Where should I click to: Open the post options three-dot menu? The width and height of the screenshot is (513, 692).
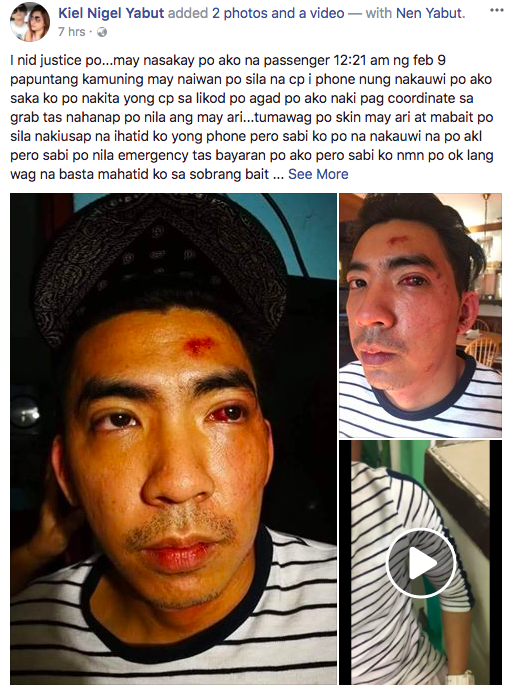pyautogui.click(x=496, y=11)
